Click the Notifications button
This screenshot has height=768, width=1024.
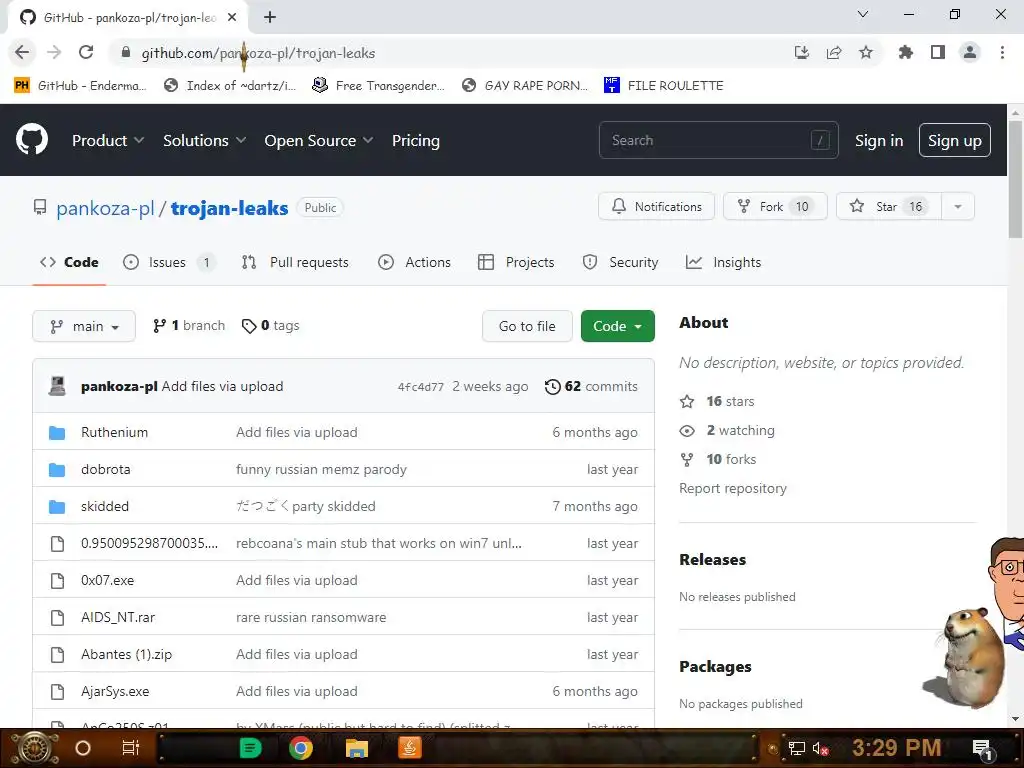tap(656, 206)
